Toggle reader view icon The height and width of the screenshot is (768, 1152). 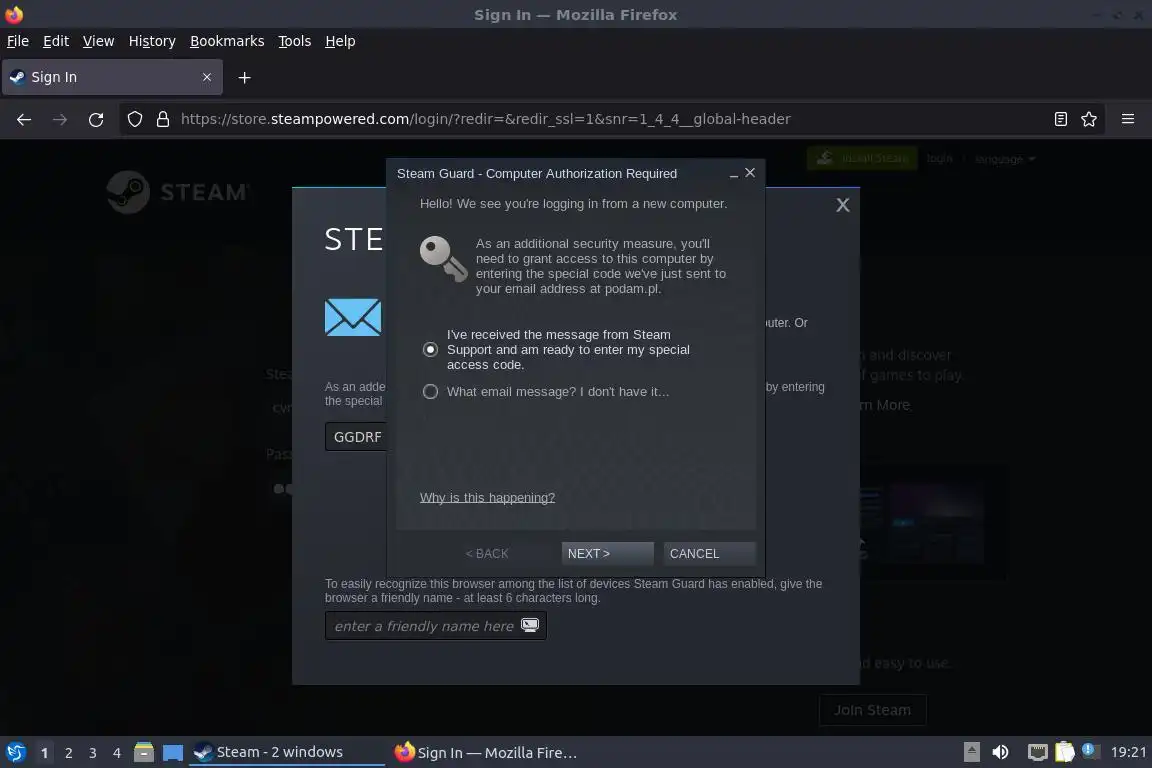click(1060, 119)
